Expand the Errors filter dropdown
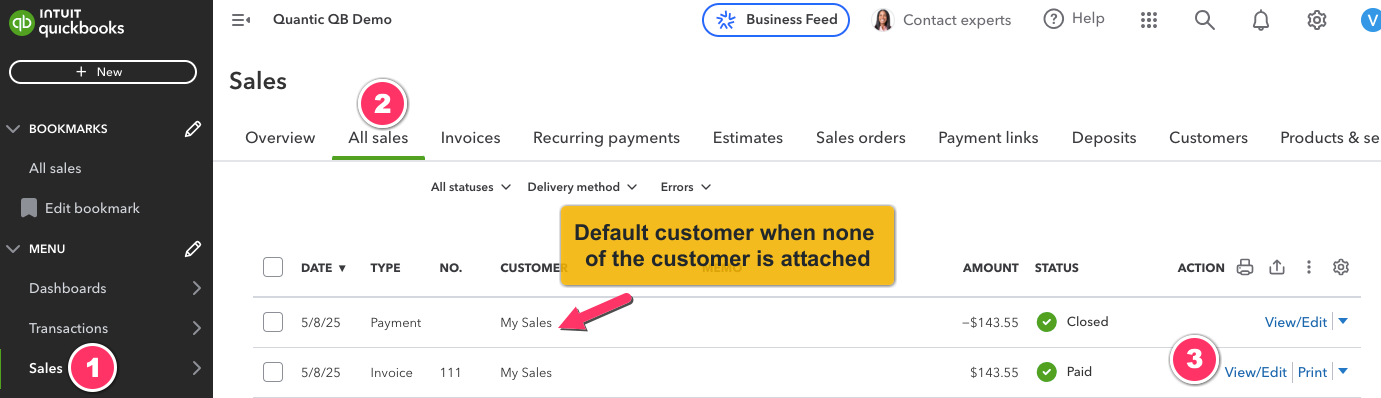The image size is (1381, 398). click(x=686, y=187)
